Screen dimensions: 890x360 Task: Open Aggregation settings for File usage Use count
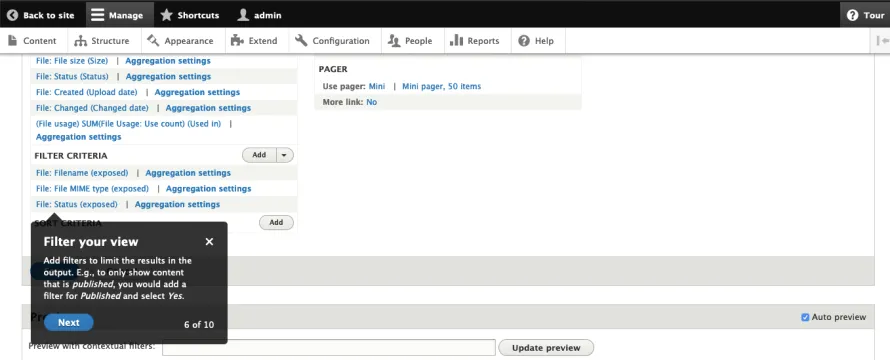[x=78, y=137]
